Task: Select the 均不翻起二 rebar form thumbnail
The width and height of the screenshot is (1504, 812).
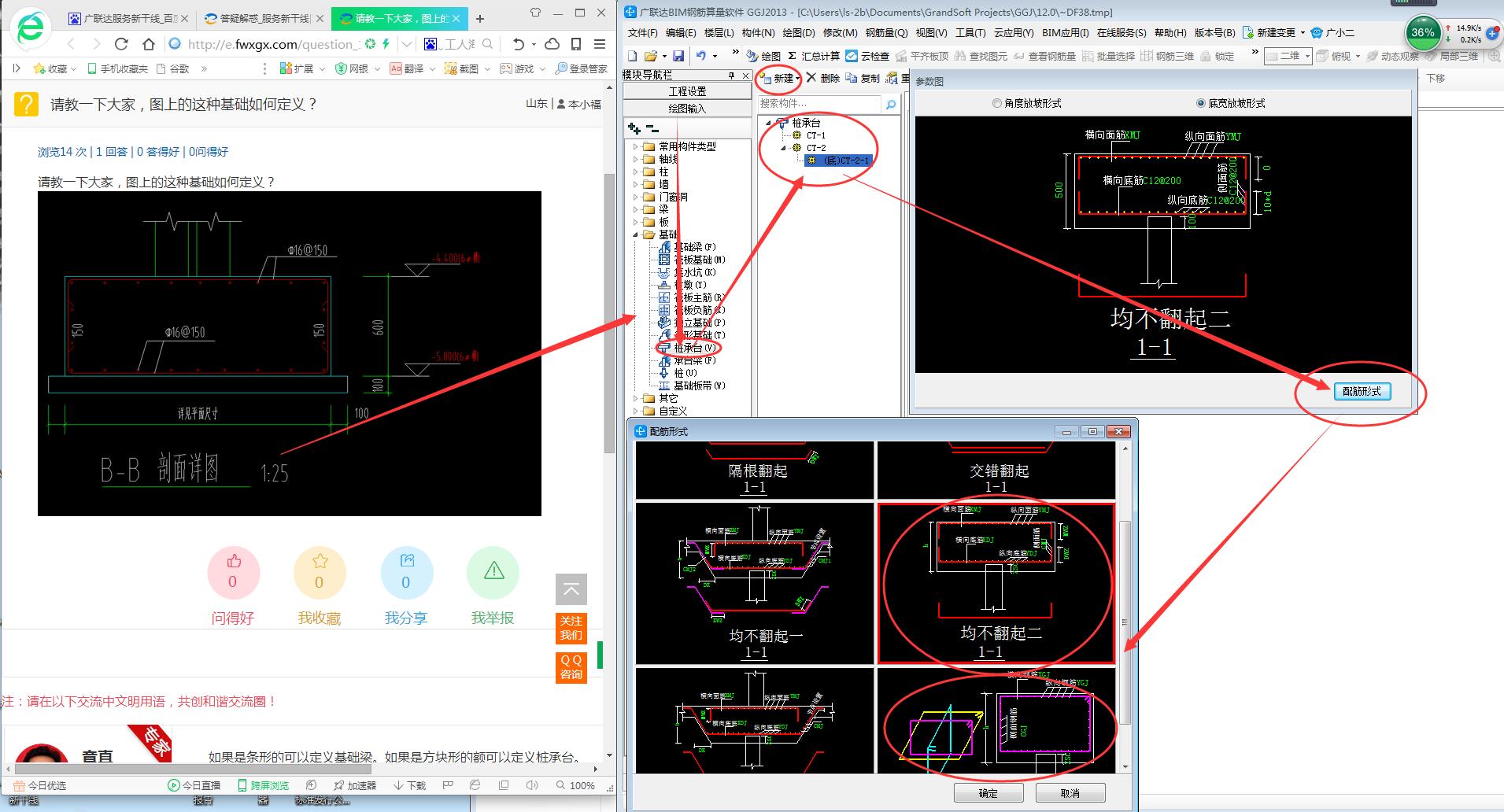Action: pyautogui.click(x=996, y=583)
